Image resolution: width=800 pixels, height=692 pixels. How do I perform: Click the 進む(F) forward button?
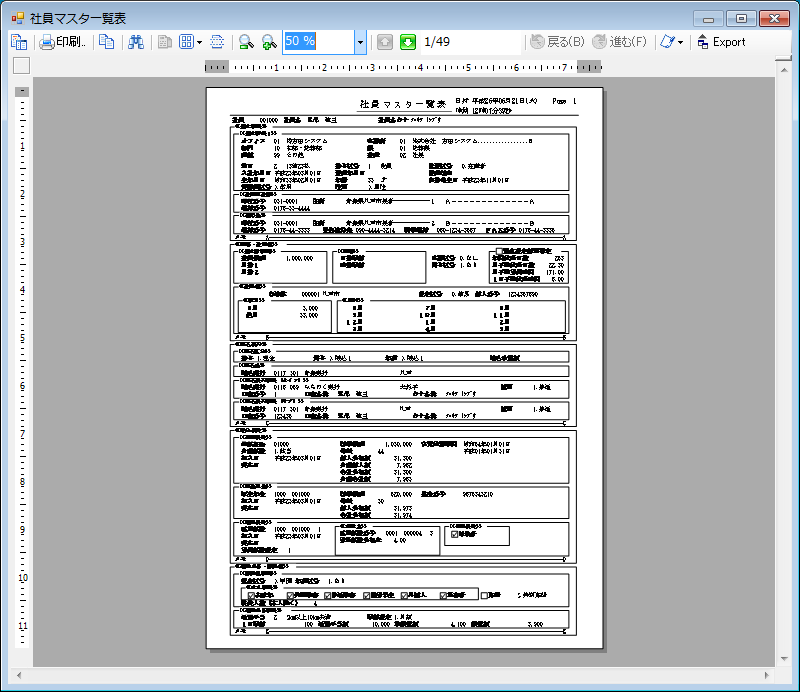coord(620,42)
